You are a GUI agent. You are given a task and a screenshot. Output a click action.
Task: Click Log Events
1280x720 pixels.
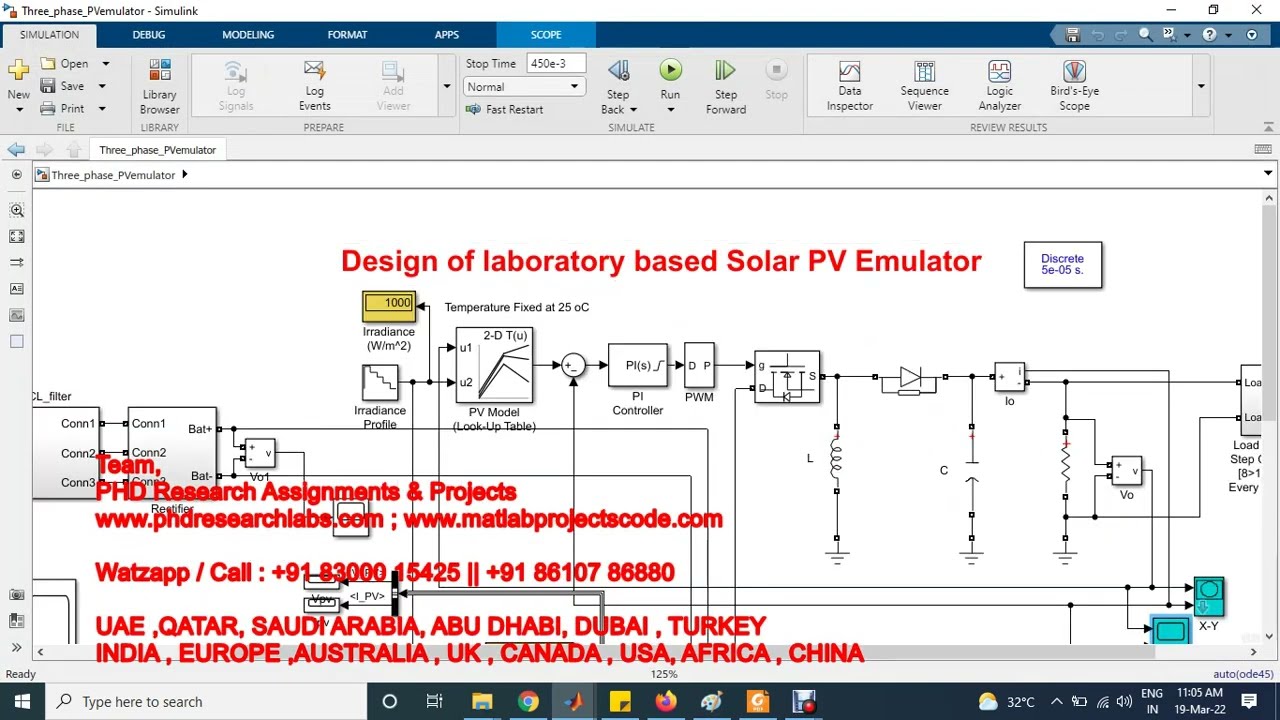pos(314,86)
